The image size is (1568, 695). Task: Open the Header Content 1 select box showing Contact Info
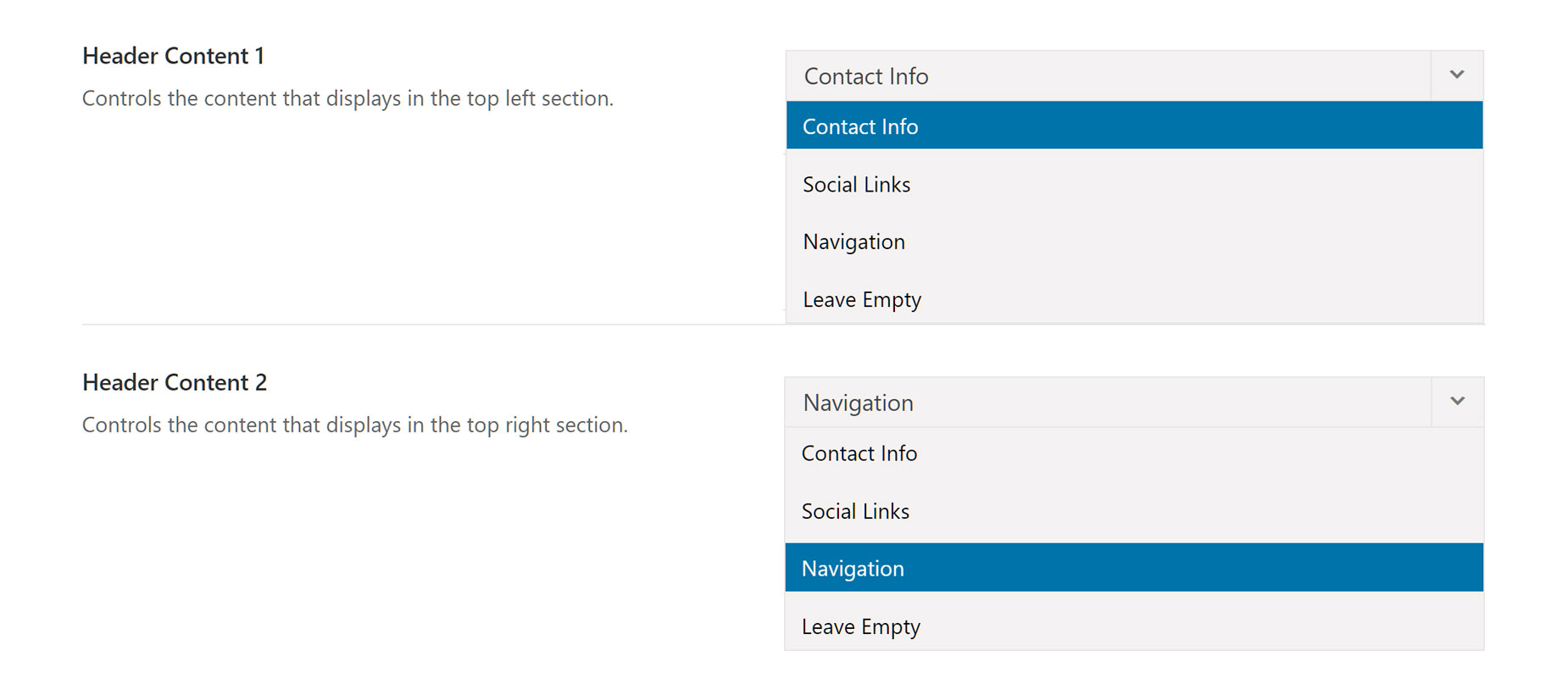(x=1135, y=75)
